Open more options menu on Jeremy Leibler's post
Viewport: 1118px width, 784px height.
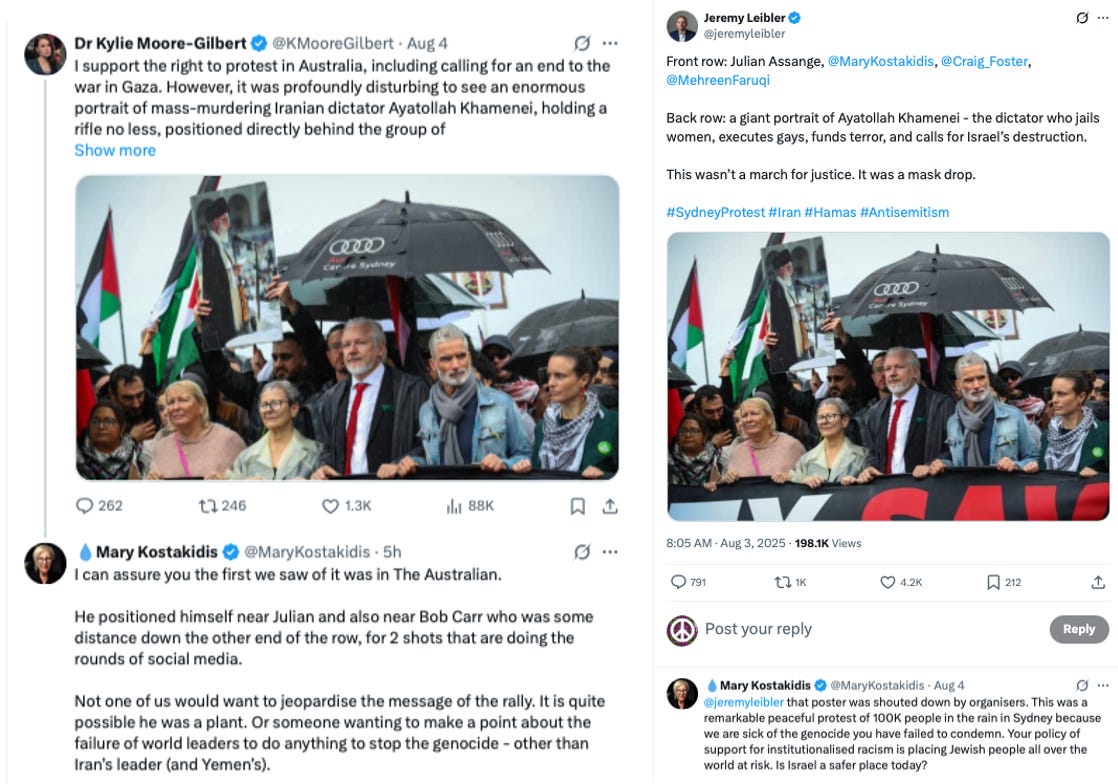click(1102, 18)
